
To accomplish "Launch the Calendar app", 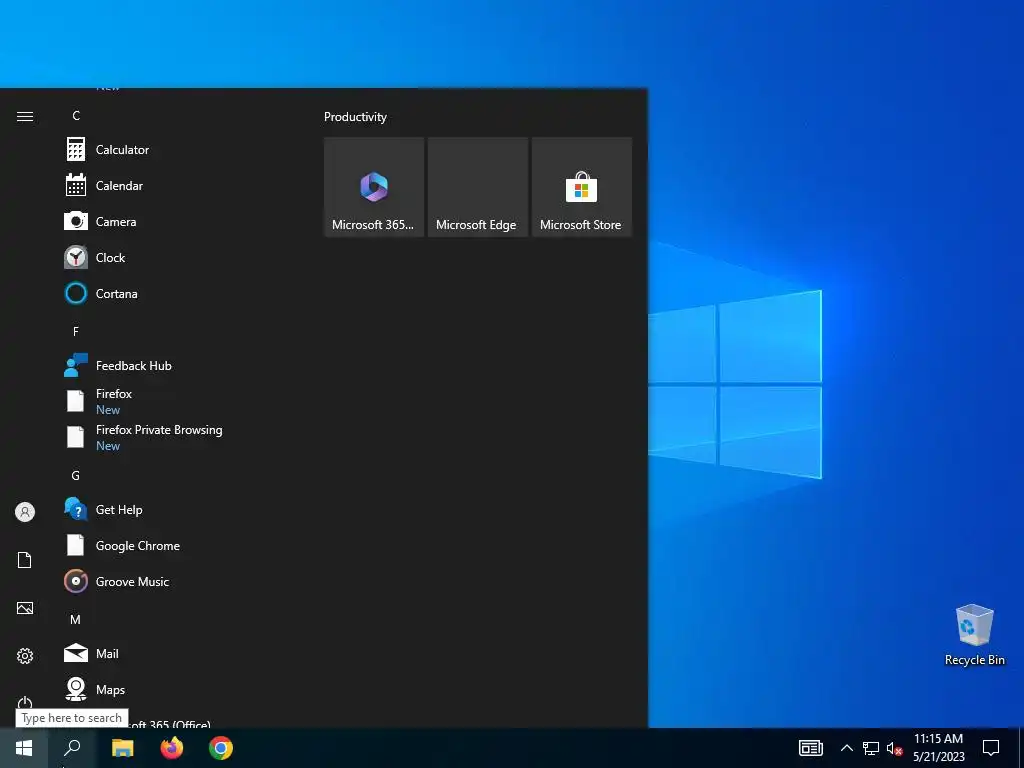I will [176, 185].
